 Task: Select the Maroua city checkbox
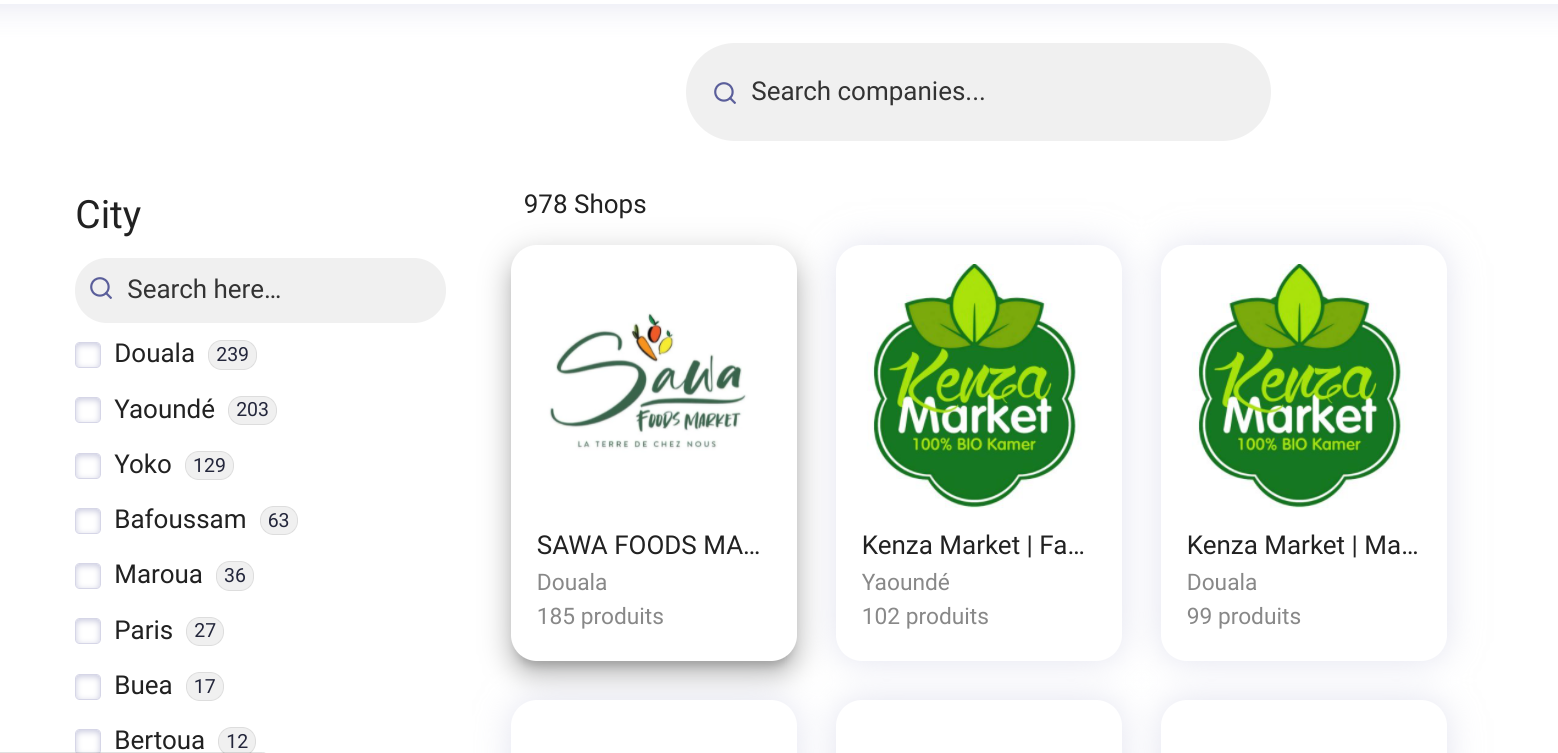point(88,576)
